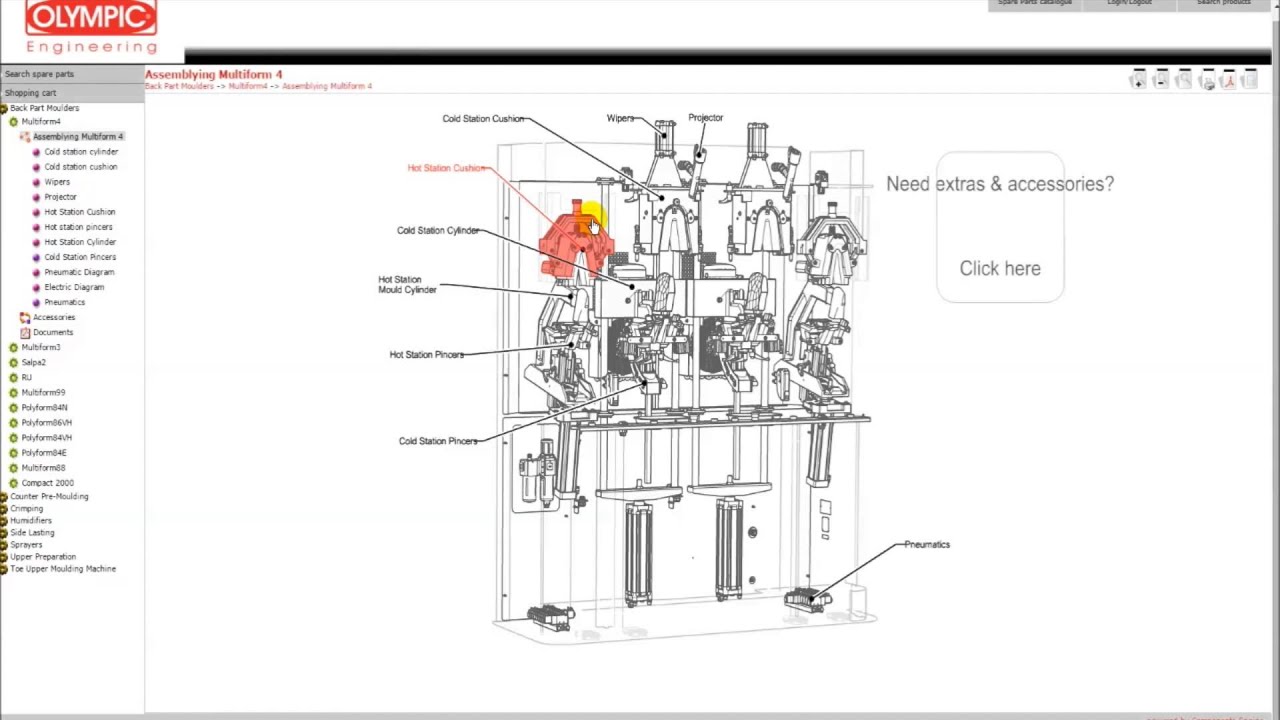The height and width of the screenshot is (720, 1280).
Task: Click the zoom out icon above diagram
Action: click(1161, 81)
